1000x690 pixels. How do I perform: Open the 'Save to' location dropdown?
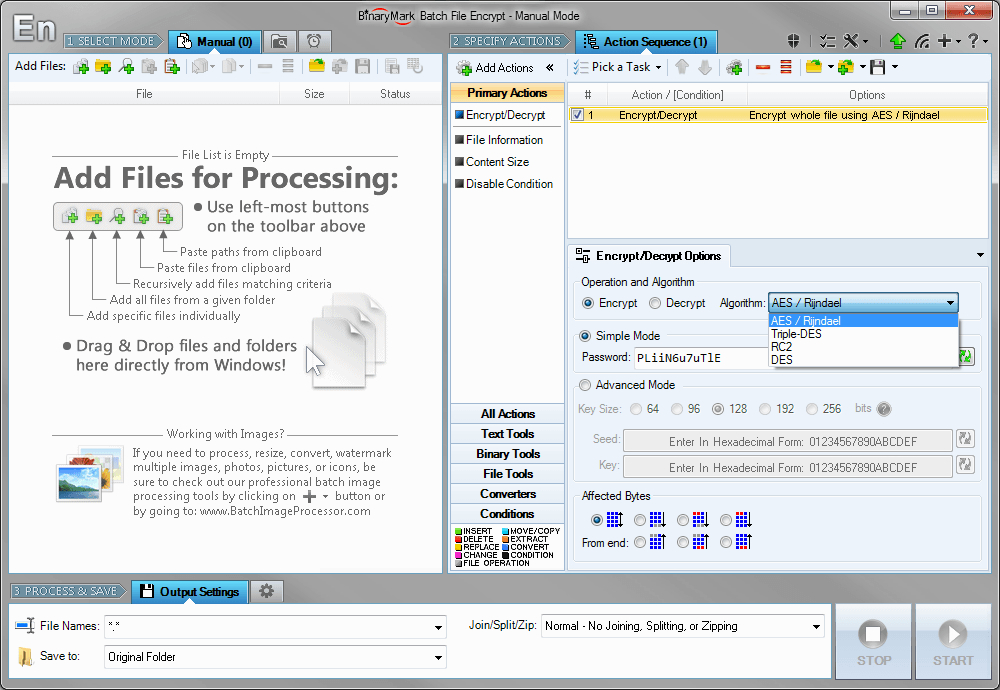click(437, 658)
